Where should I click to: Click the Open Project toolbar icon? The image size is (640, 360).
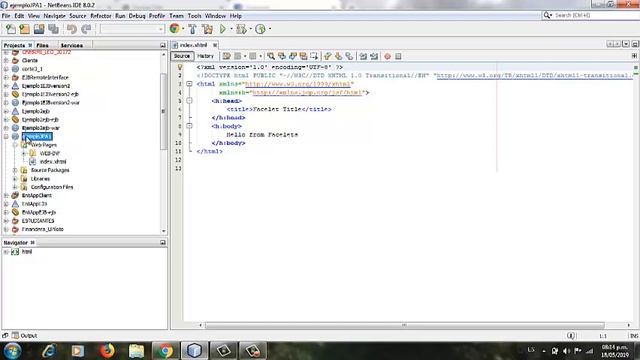(39, 29)
